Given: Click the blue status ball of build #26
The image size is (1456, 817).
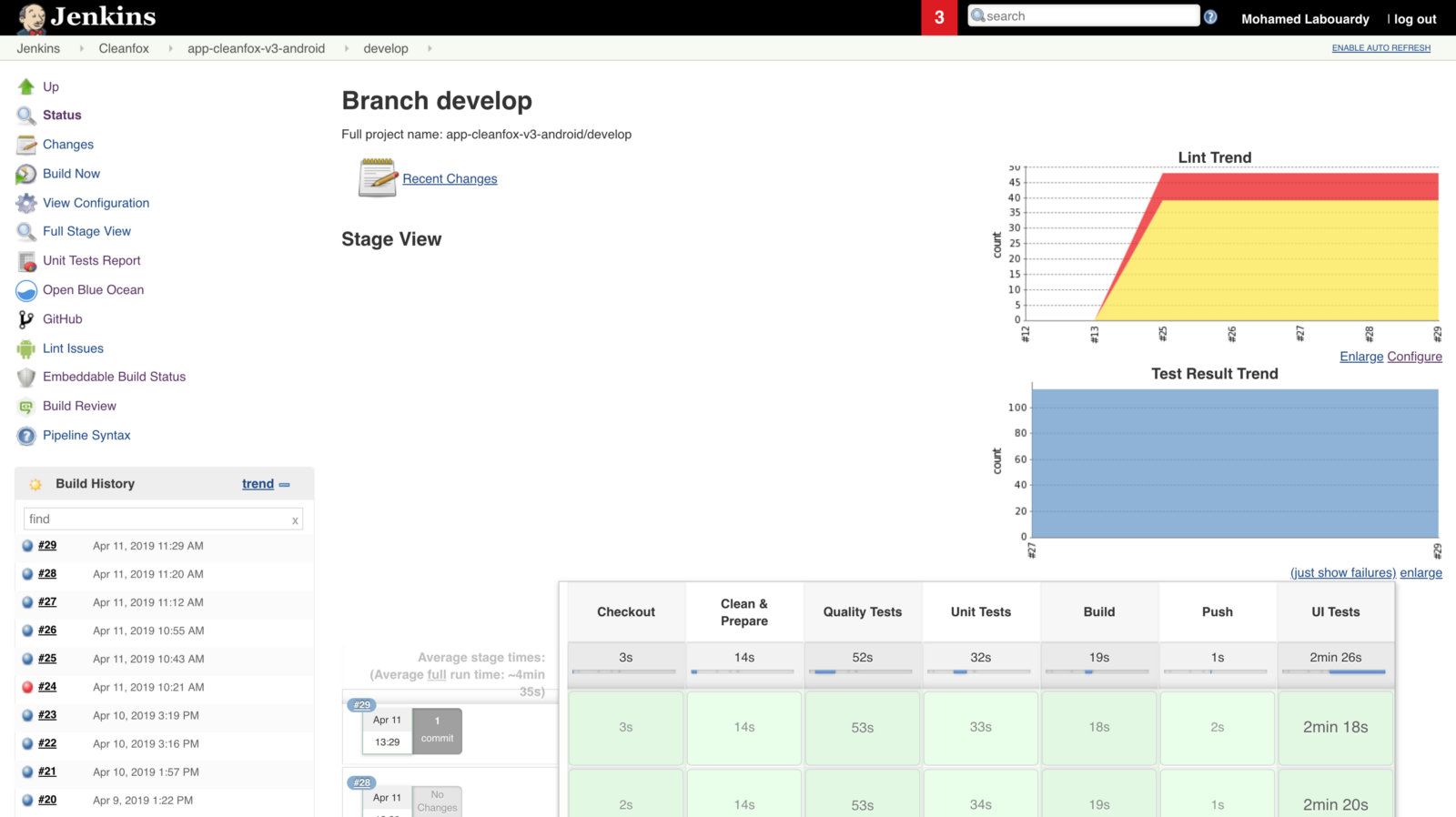Looking at the screenshot, I should [x=27, y=630].
